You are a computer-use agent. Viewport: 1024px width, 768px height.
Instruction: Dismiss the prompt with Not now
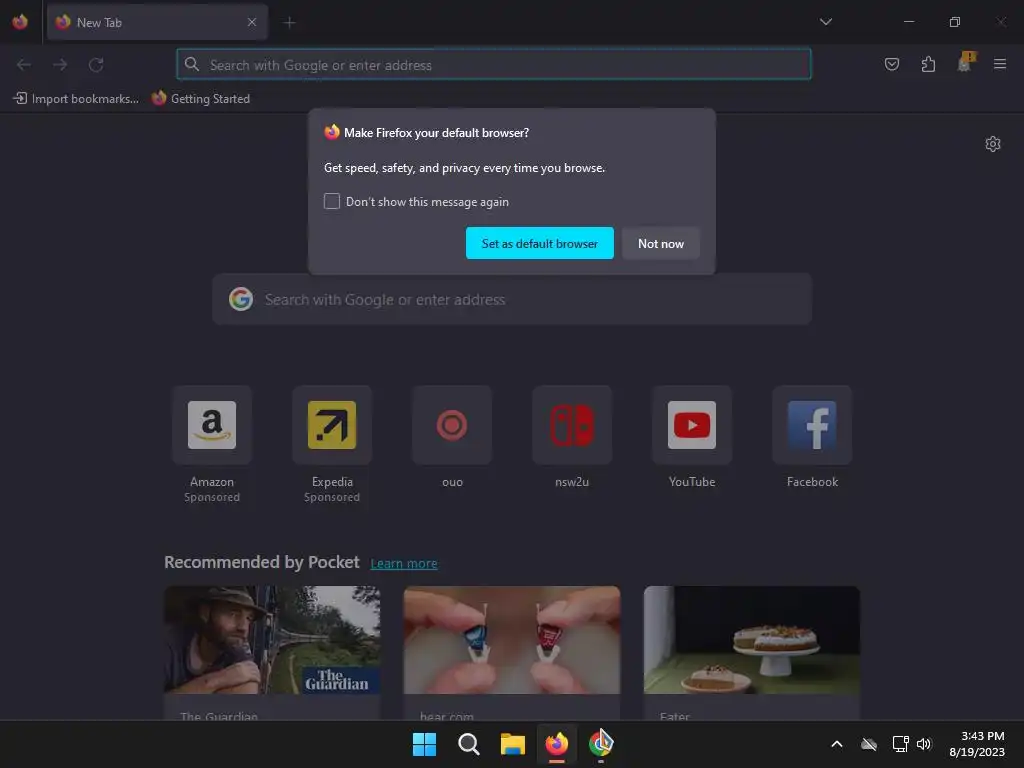(661, 244)
